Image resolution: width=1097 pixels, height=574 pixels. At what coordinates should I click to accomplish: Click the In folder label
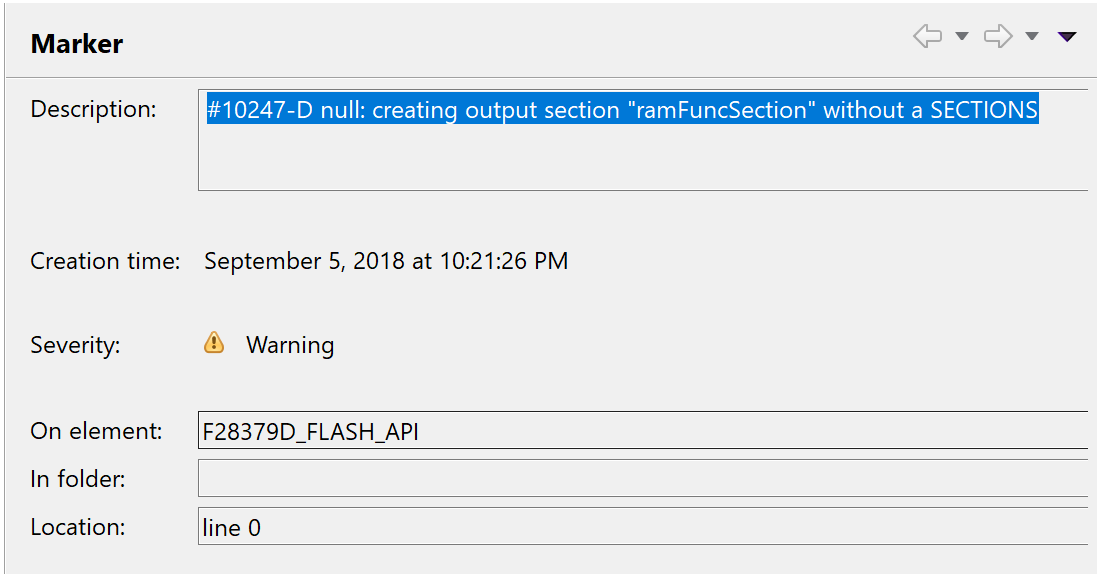click(x=78, y=479)
